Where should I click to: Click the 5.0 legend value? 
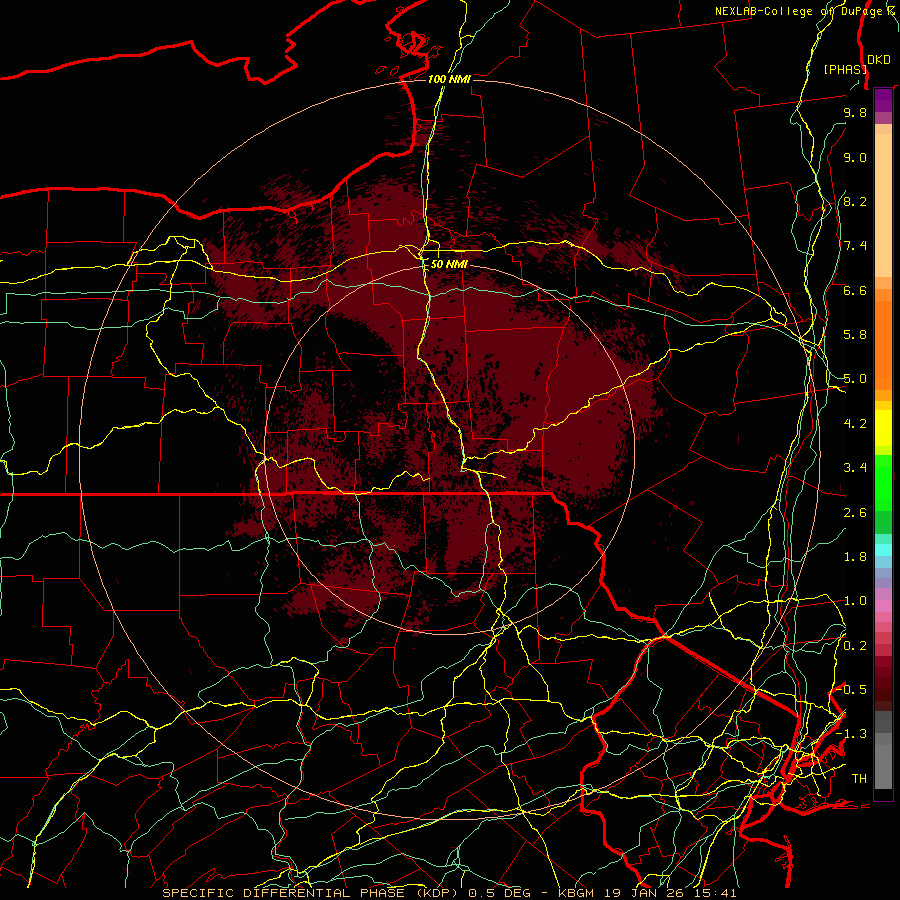point(855,379)
